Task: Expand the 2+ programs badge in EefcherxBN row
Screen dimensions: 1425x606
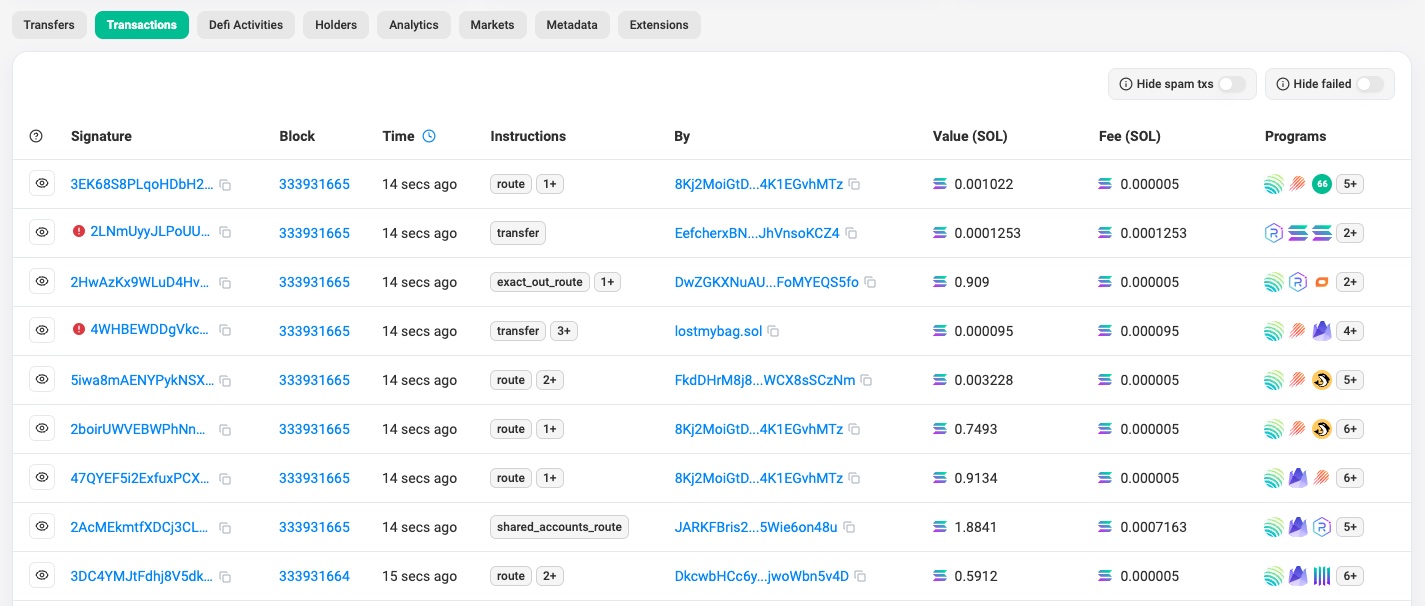Action: point(1350,233)
